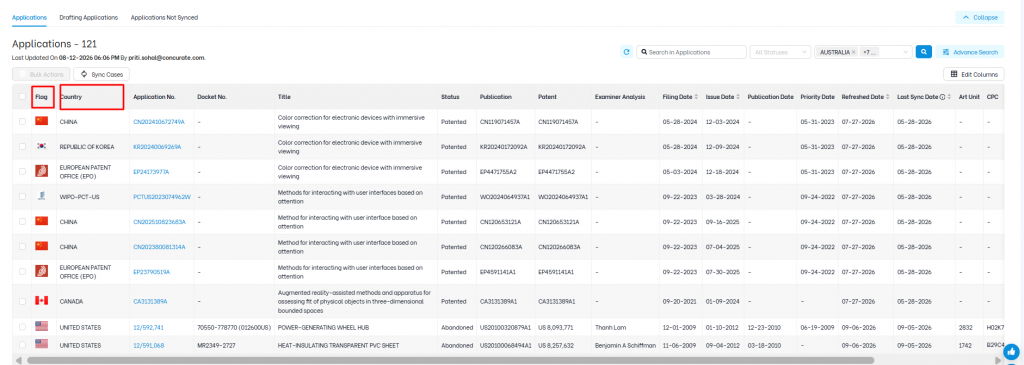The width and height of the screenshot is (1024, 365).
Task: Sort by Filing Date arrows
Action: coord(696,97)
